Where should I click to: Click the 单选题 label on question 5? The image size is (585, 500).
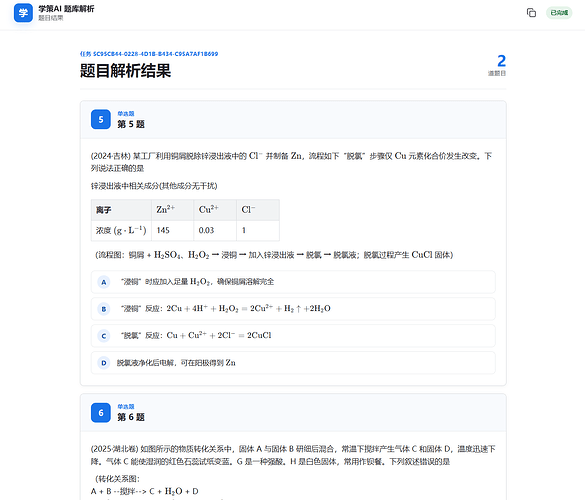[126, 113]
